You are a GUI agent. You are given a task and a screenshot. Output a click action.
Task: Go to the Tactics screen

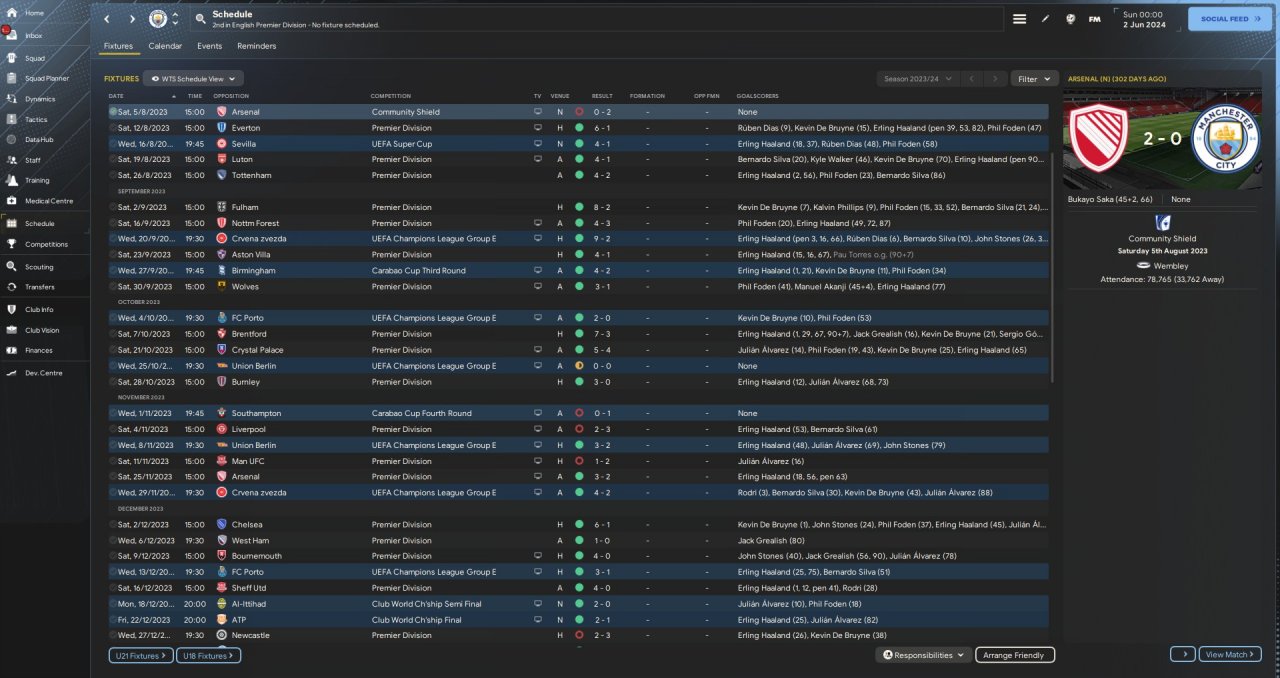[35, 119]
